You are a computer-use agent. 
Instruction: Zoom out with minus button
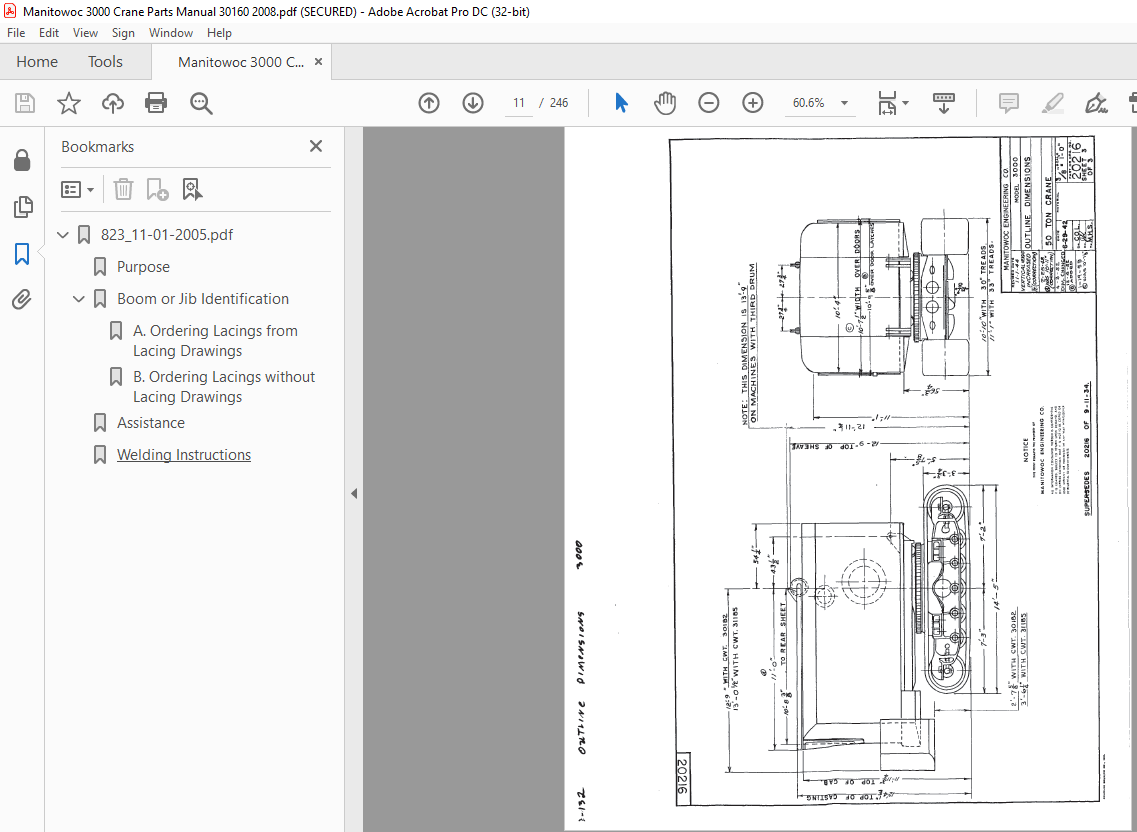click(708, 103)
